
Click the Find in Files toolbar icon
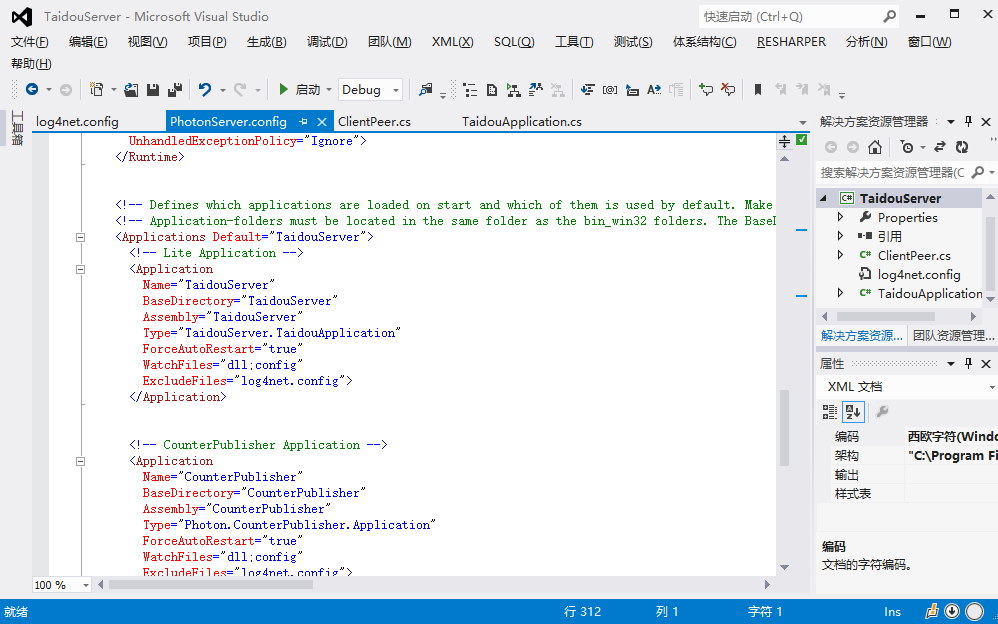tap(426, 90)
